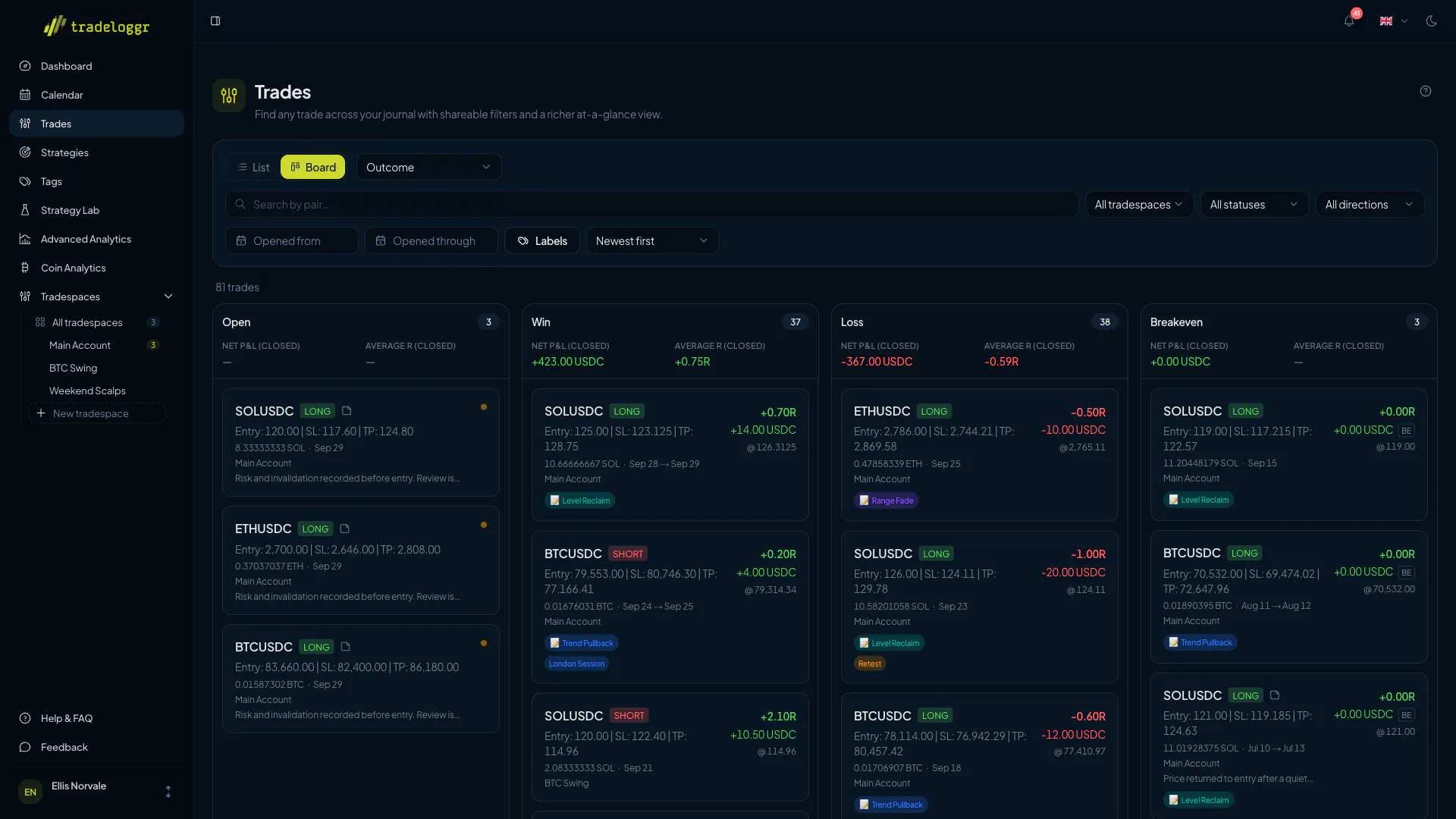Toggle the sidebar panel icon
This screenshot has width=1456, height=819.
tap(215, 20)
